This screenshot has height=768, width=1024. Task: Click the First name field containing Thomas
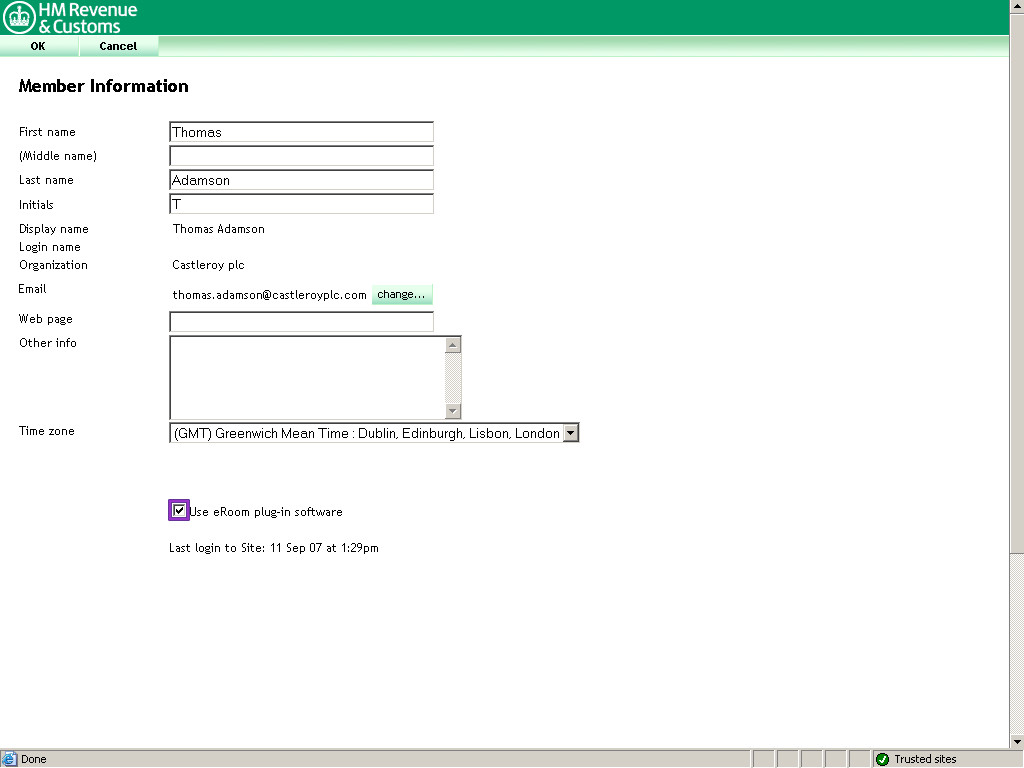pyautogui.click(x=301, y=132)
